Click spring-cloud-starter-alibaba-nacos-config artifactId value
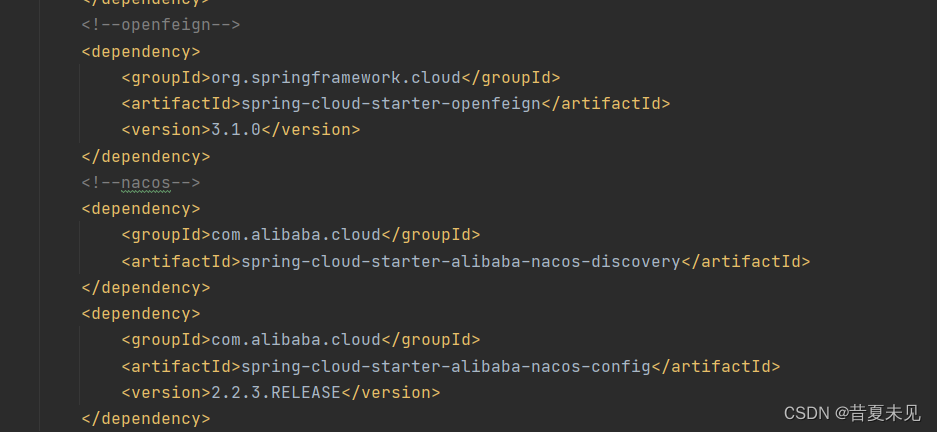 [446, 366]
